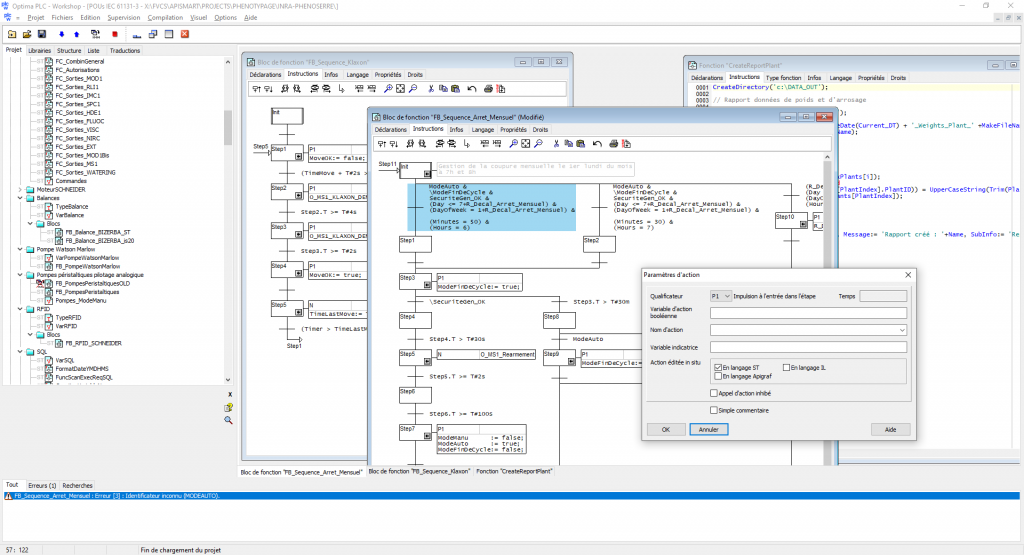1024x555 pixels.
Task: Check the Appel d'action inhibé checkbox
Action: pos(714,393)
